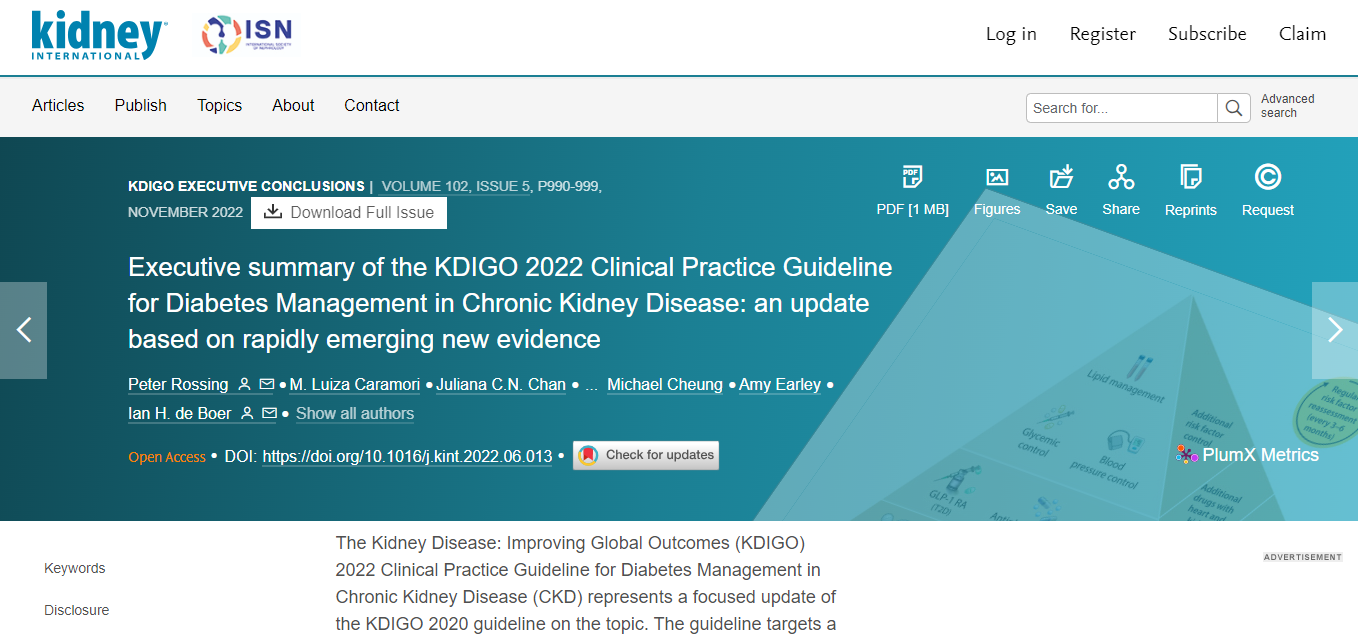The height and width of the screenshot is (635, 1358).
Task: Open the Topics menu
Action: [219, 105]
